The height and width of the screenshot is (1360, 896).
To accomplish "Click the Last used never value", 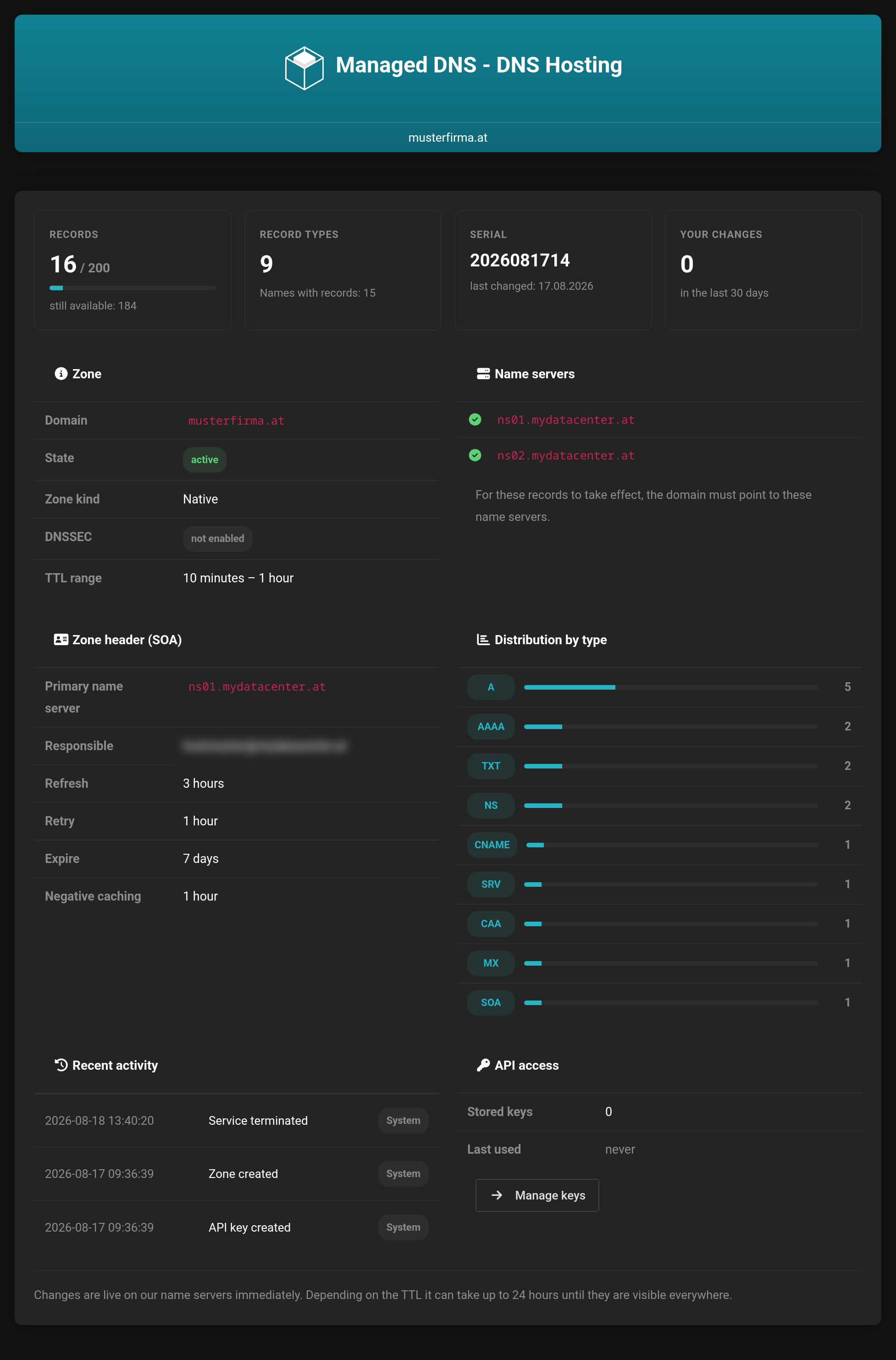I will [620, 1149].
